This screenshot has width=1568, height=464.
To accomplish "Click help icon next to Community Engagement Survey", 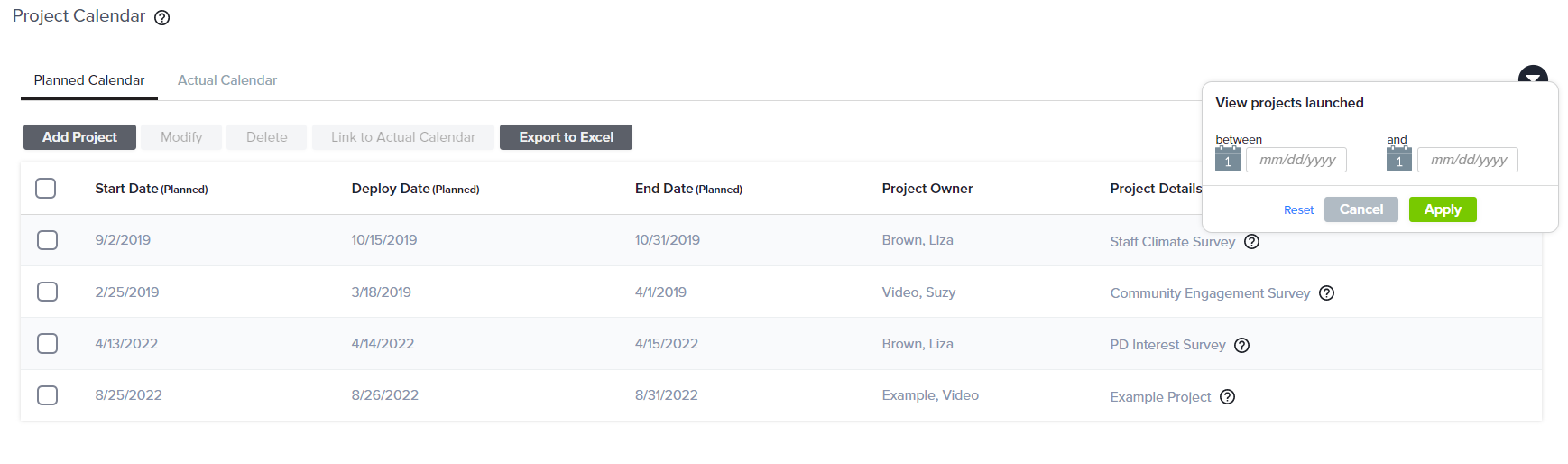I will coord(1326,293).
